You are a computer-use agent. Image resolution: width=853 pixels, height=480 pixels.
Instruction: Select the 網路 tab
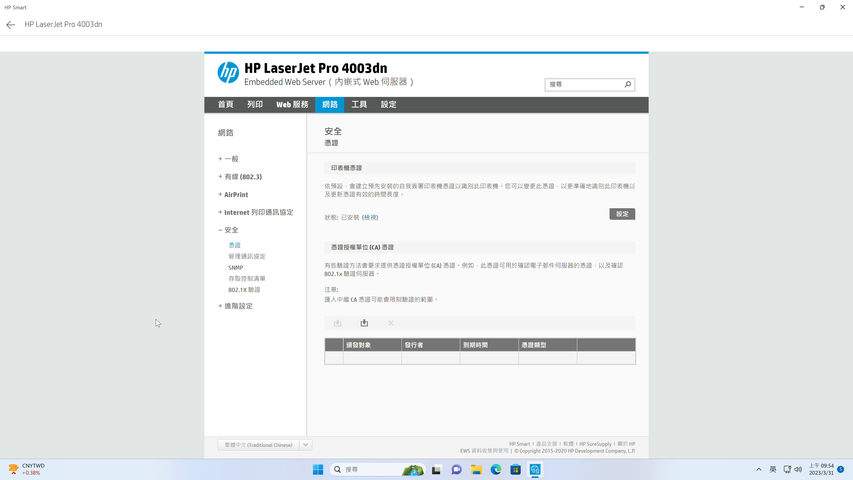[x=330, y=104]
